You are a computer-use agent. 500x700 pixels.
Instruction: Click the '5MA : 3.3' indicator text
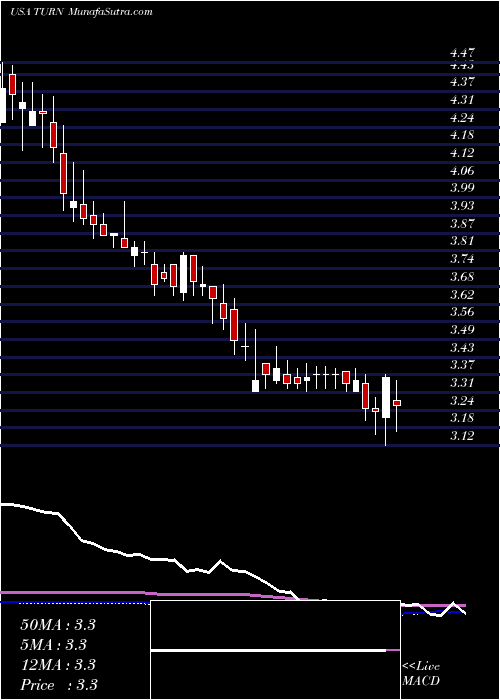pyautogui.click(x=54, y=645)
